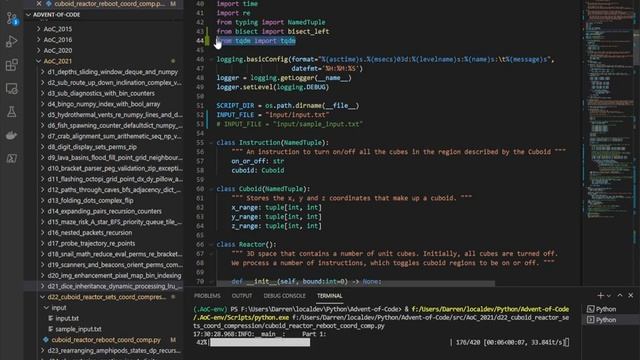Open the Testing flask view
This screenshot has width=640, height=360.
11,112
